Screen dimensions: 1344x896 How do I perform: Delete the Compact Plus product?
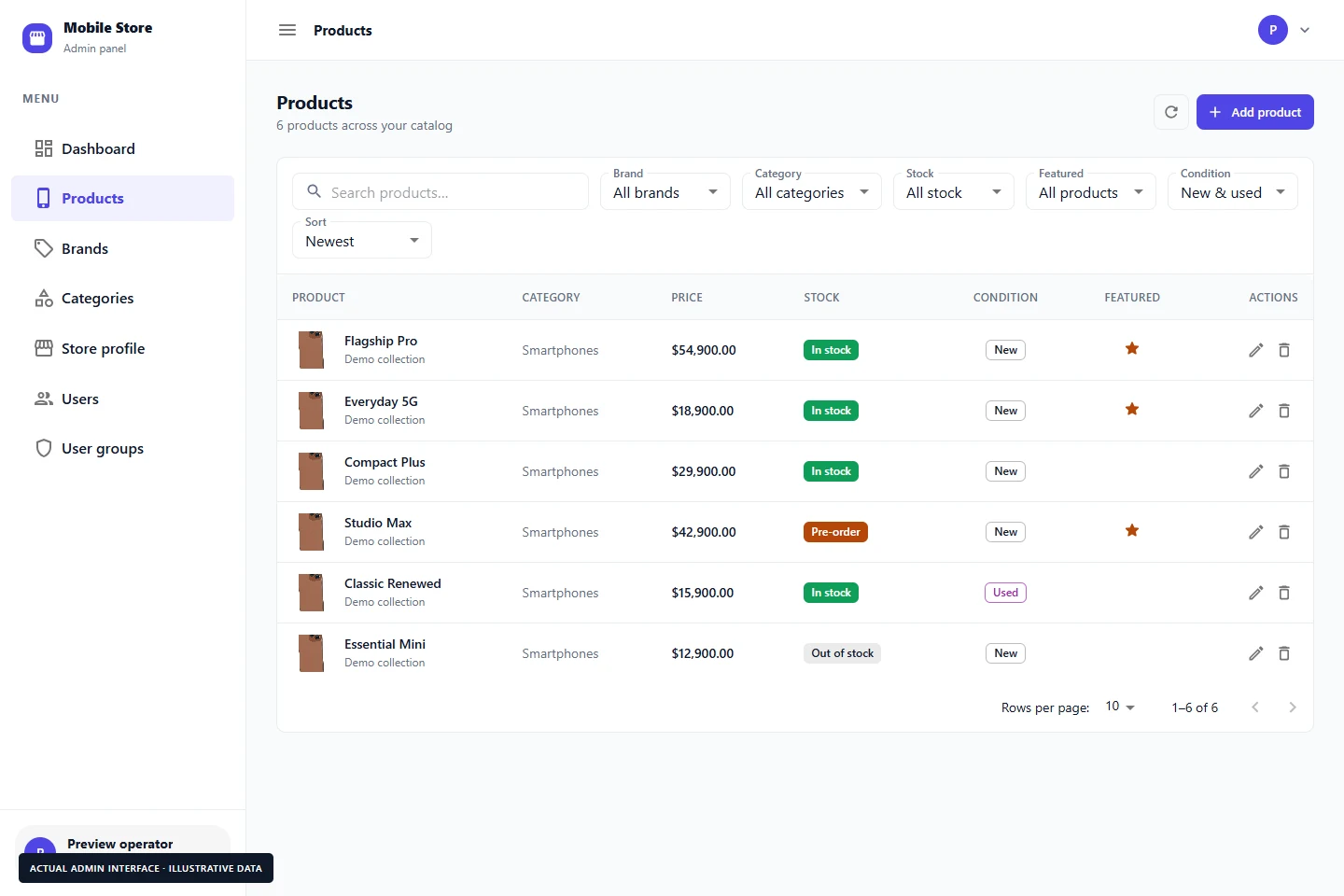pyautogui.click(x=1284, y=471)
